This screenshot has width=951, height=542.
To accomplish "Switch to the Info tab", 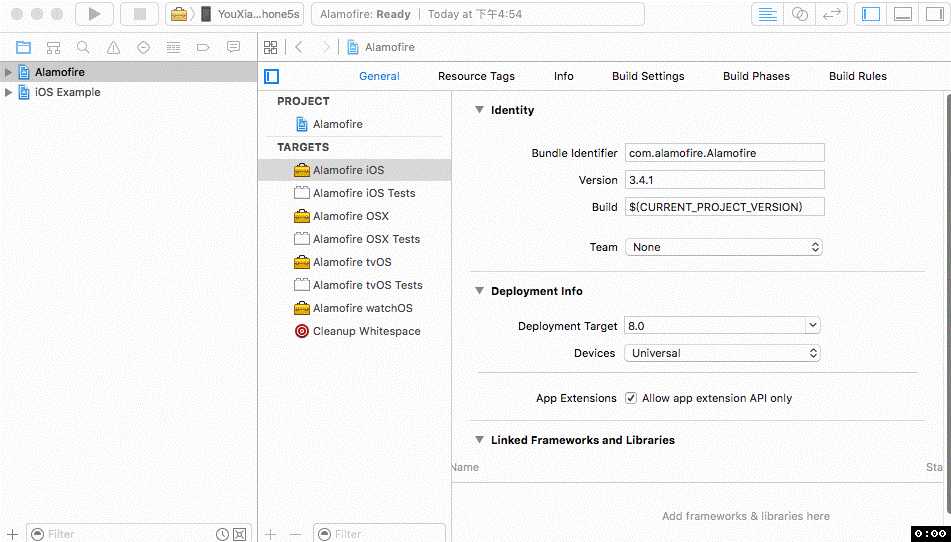I will [563, 76].
